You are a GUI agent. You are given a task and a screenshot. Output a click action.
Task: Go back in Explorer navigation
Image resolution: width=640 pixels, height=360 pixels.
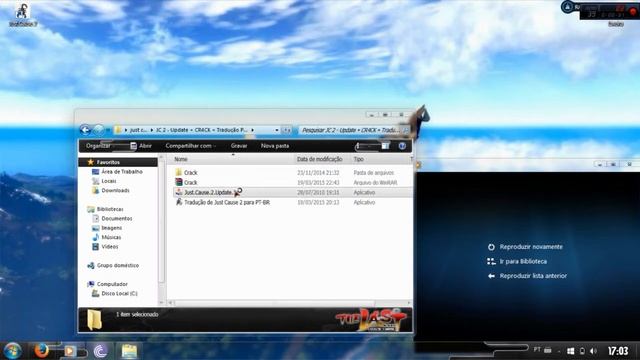click(x=85, y=130)
